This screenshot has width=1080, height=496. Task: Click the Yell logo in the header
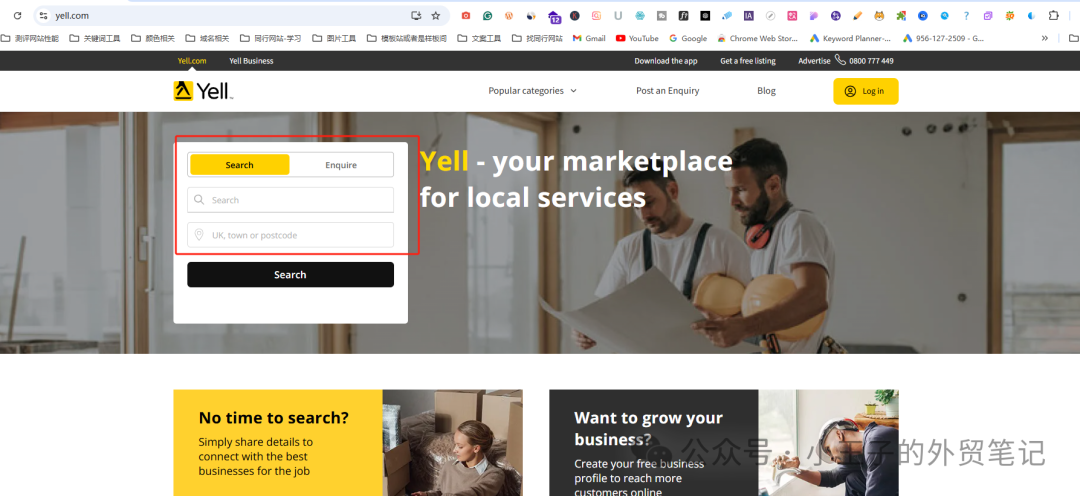coord(203,91)
